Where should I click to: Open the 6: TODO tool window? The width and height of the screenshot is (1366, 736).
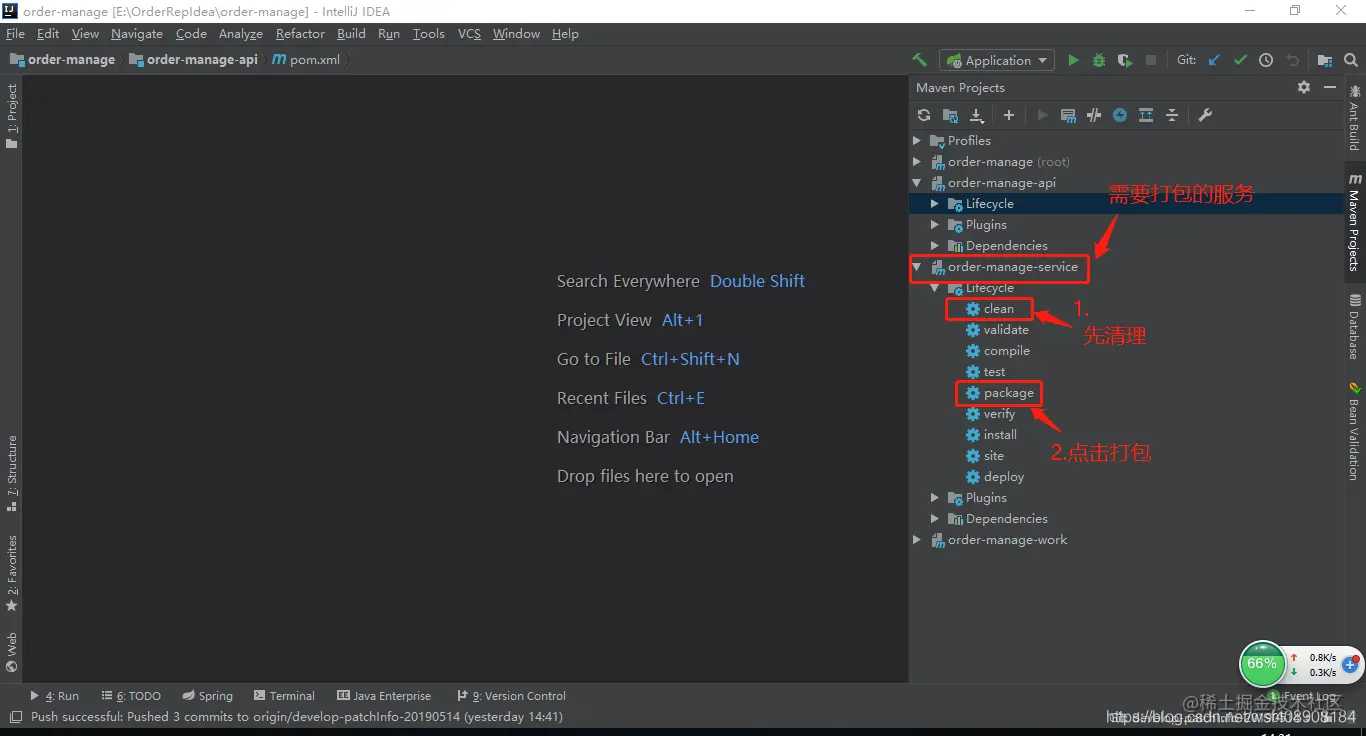pyautogui.click(x=131, y=696)
